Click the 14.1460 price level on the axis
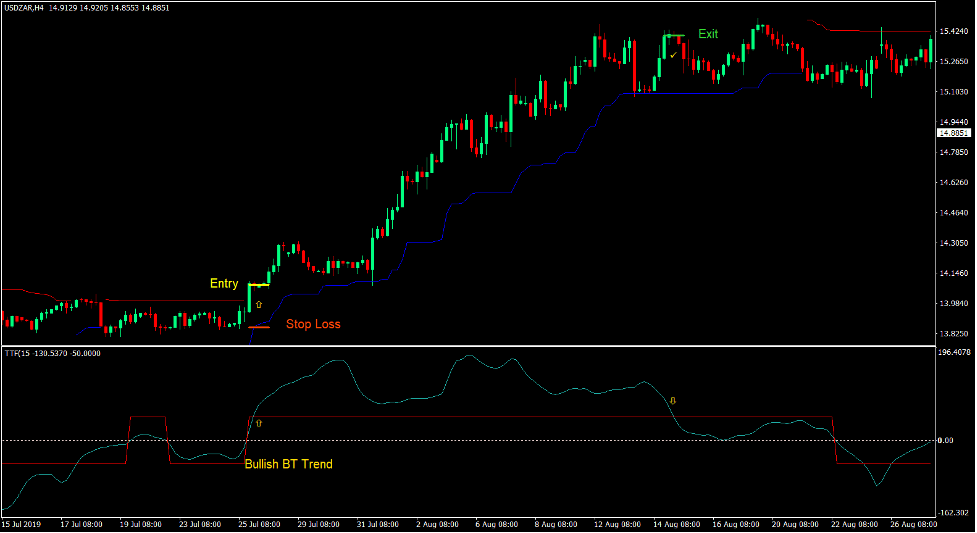 [953, 274]
